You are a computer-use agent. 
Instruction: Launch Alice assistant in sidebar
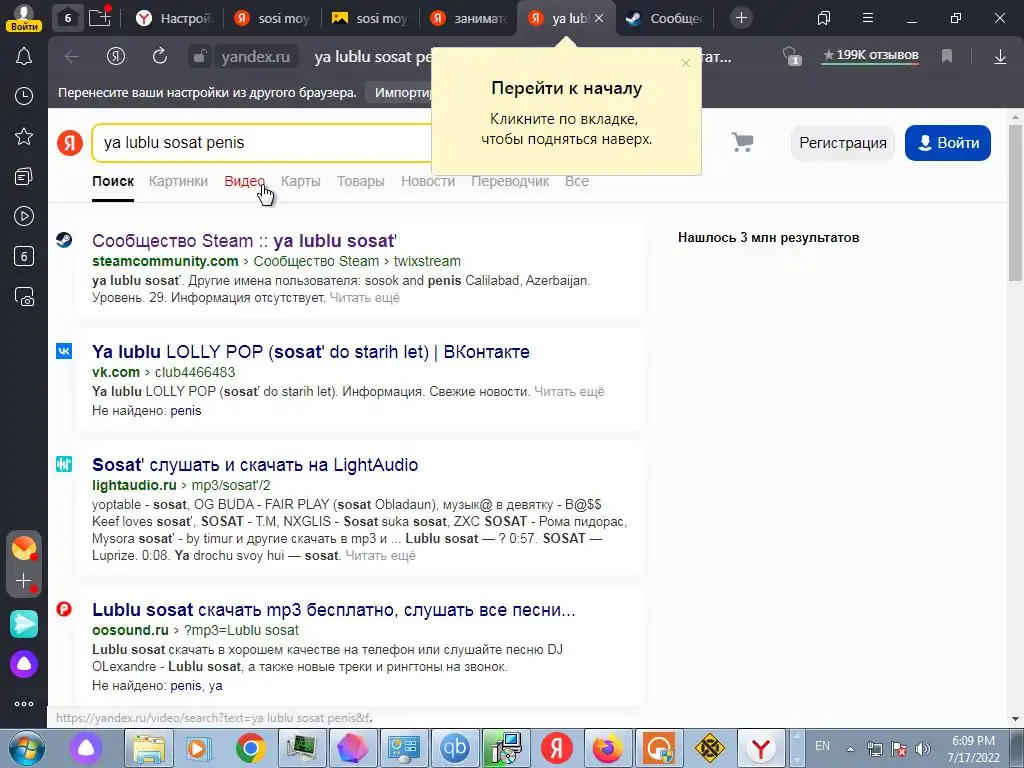click(x=24, y=664)
